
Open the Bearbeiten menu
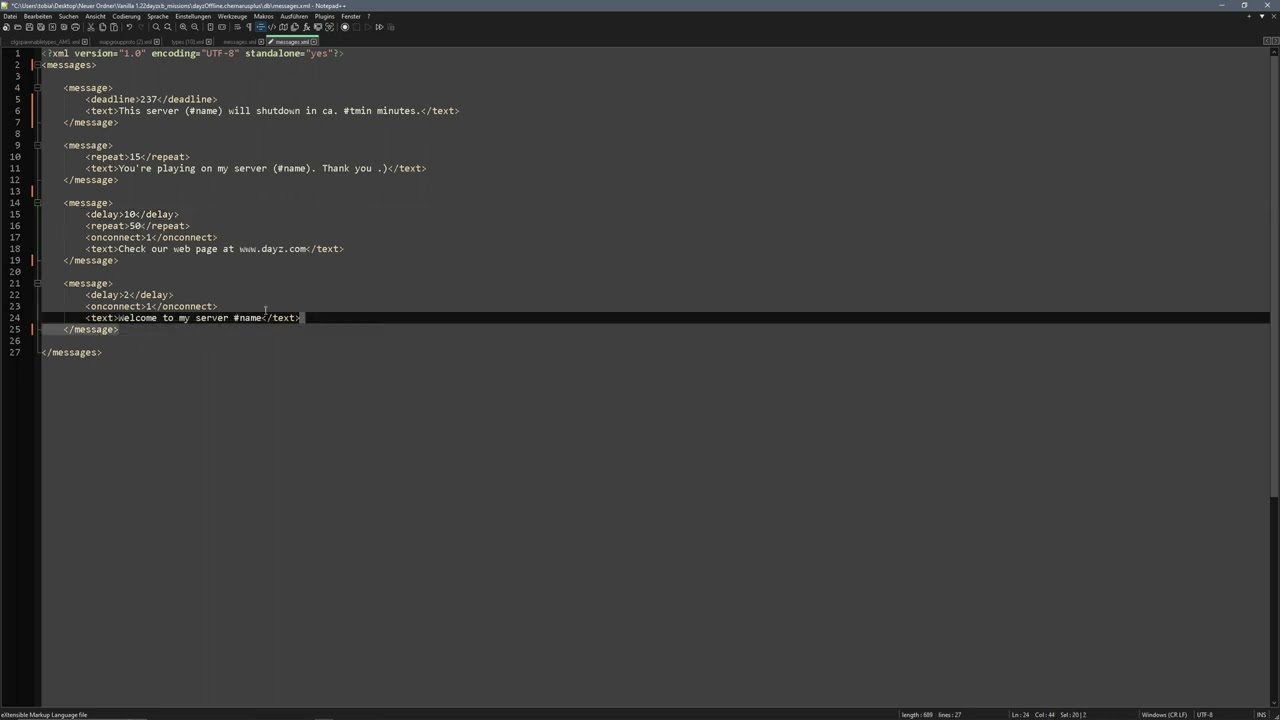pos(38,16)
